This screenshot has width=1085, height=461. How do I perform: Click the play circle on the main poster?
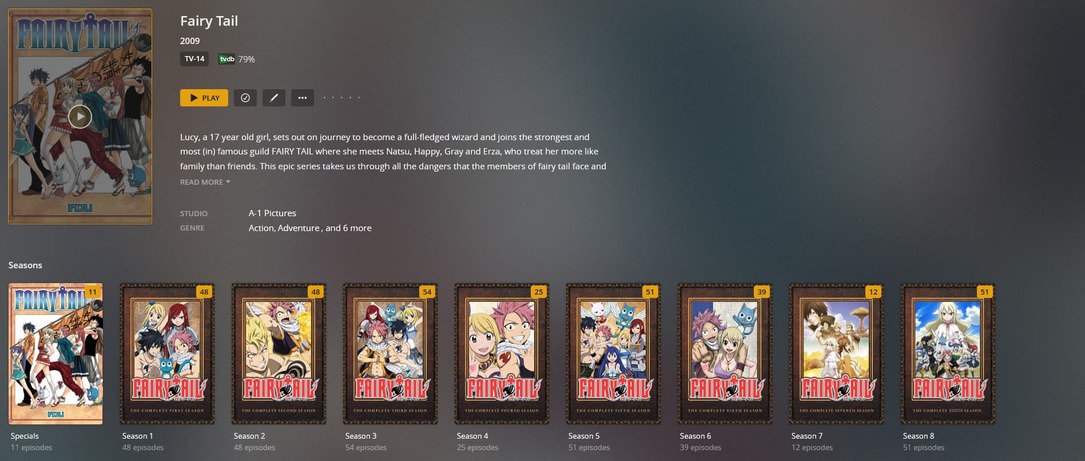pyautogui.click(x=80, y=116)
